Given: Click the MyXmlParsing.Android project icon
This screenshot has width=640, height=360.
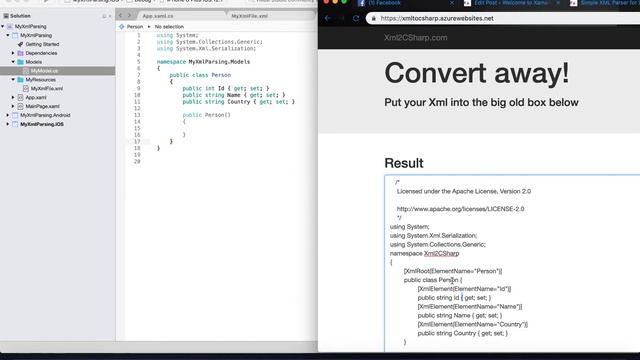Looking at the screenshot, I should (15, 115).
